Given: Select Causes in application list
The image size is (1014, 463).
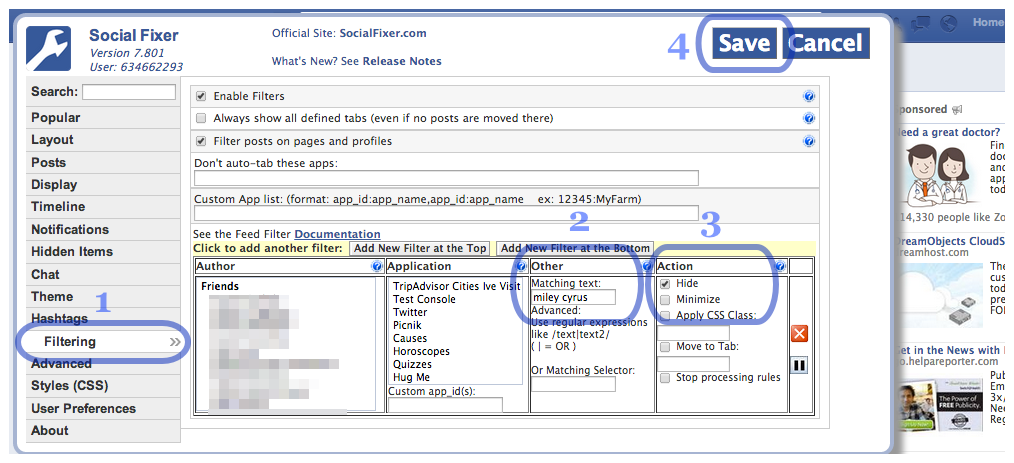Looking at the screenshot, I should click(410, 338).
